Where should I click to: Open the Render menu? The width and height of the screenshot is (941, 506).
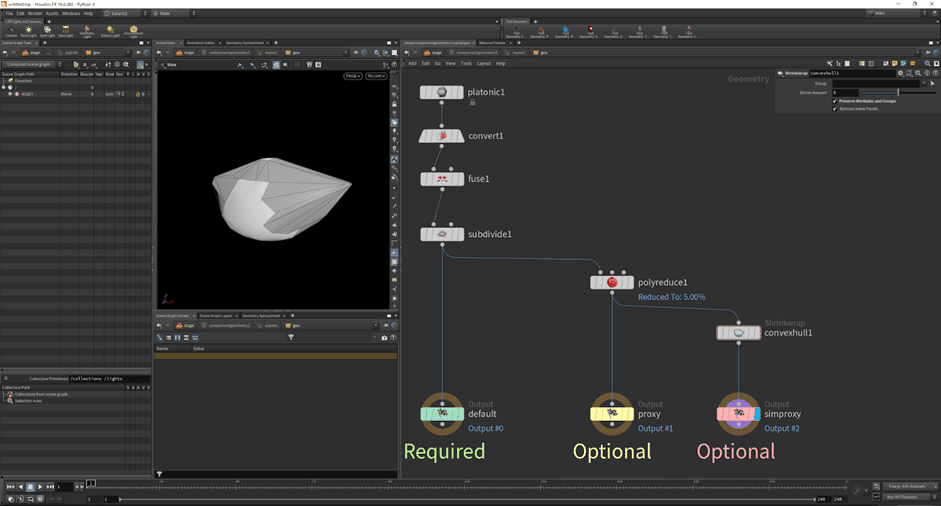point(35,14)
